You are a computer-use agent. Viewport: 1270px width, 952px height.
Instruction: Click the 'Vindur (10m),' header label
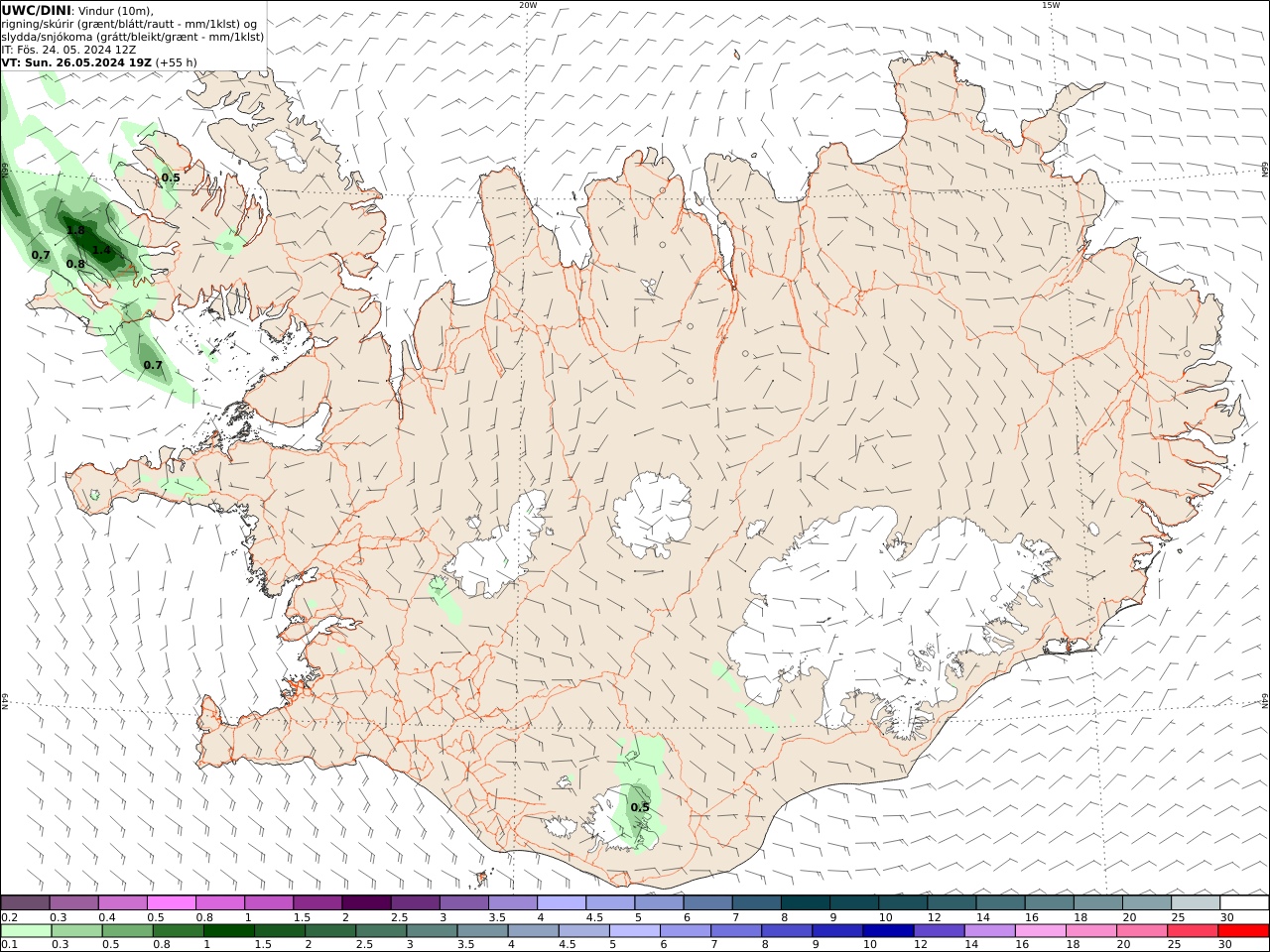coord(115,11)
